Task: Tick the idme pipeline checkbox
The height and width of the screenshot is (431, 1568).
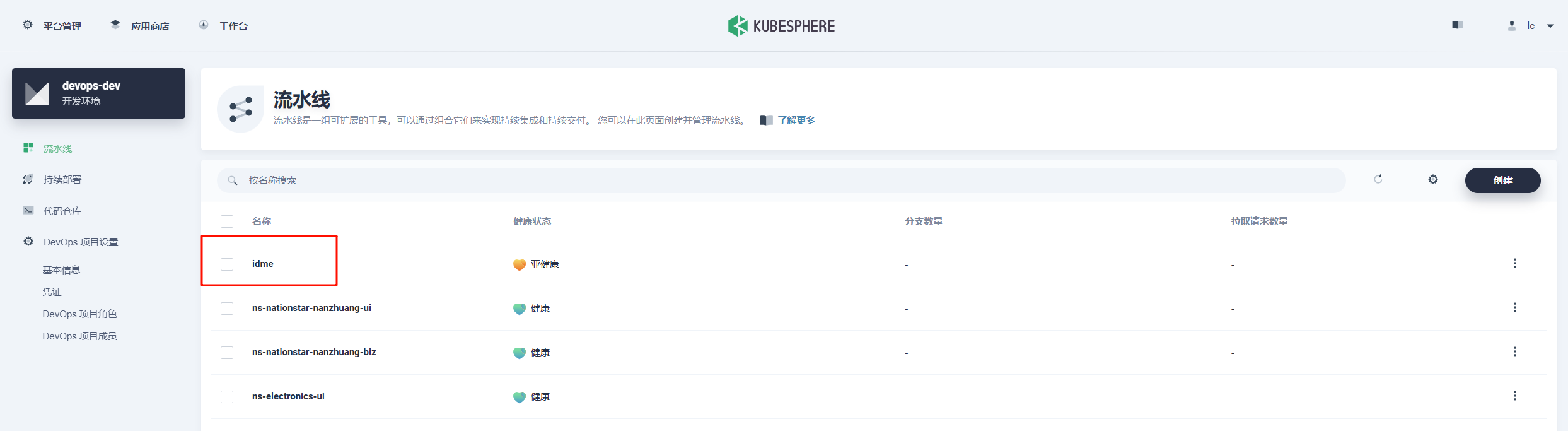Action: point(227,264)
